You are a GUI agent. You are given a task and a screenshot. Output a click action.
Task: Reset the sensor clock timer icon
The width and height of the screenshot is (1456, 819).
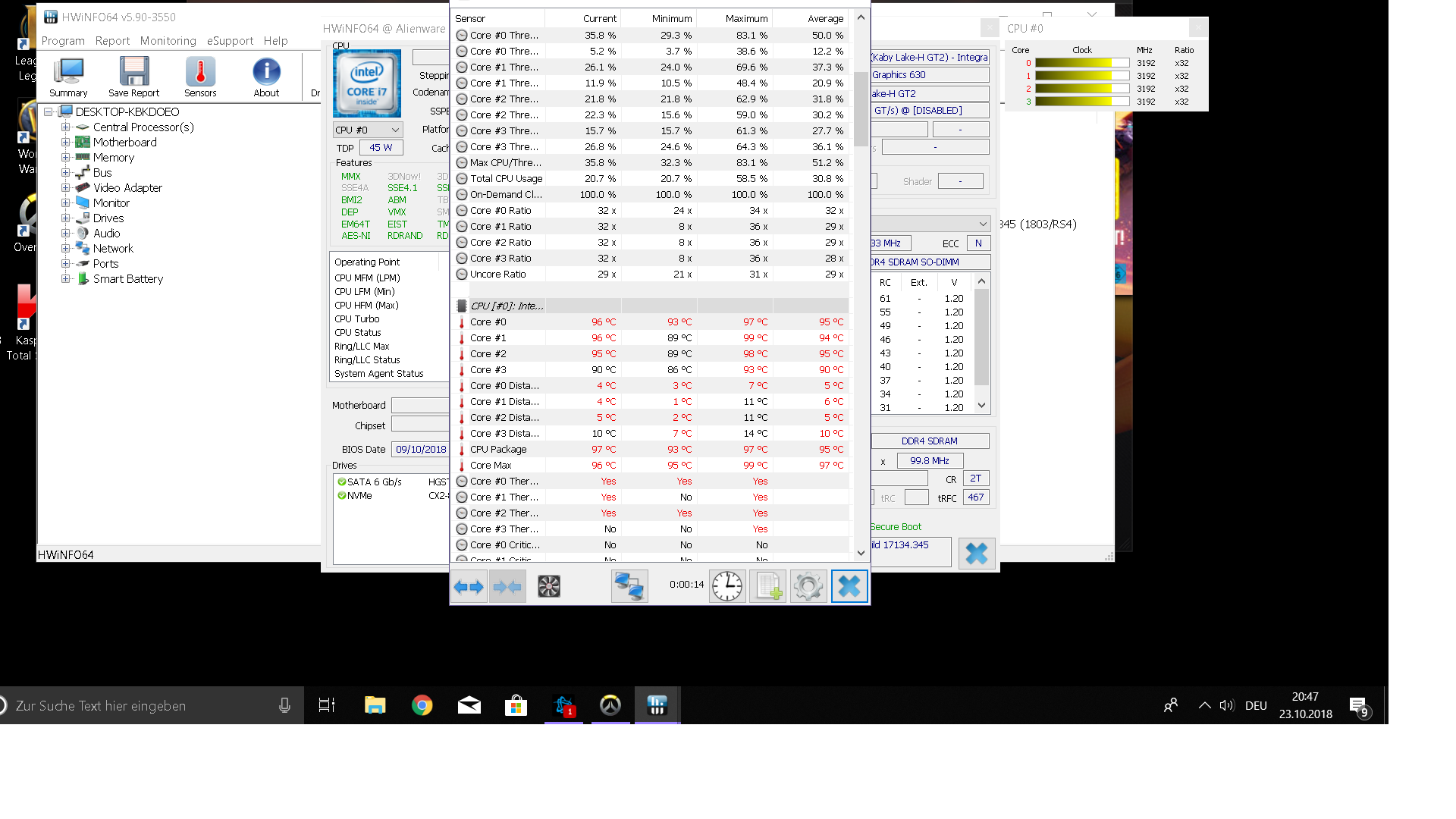(x=727, y=586)
